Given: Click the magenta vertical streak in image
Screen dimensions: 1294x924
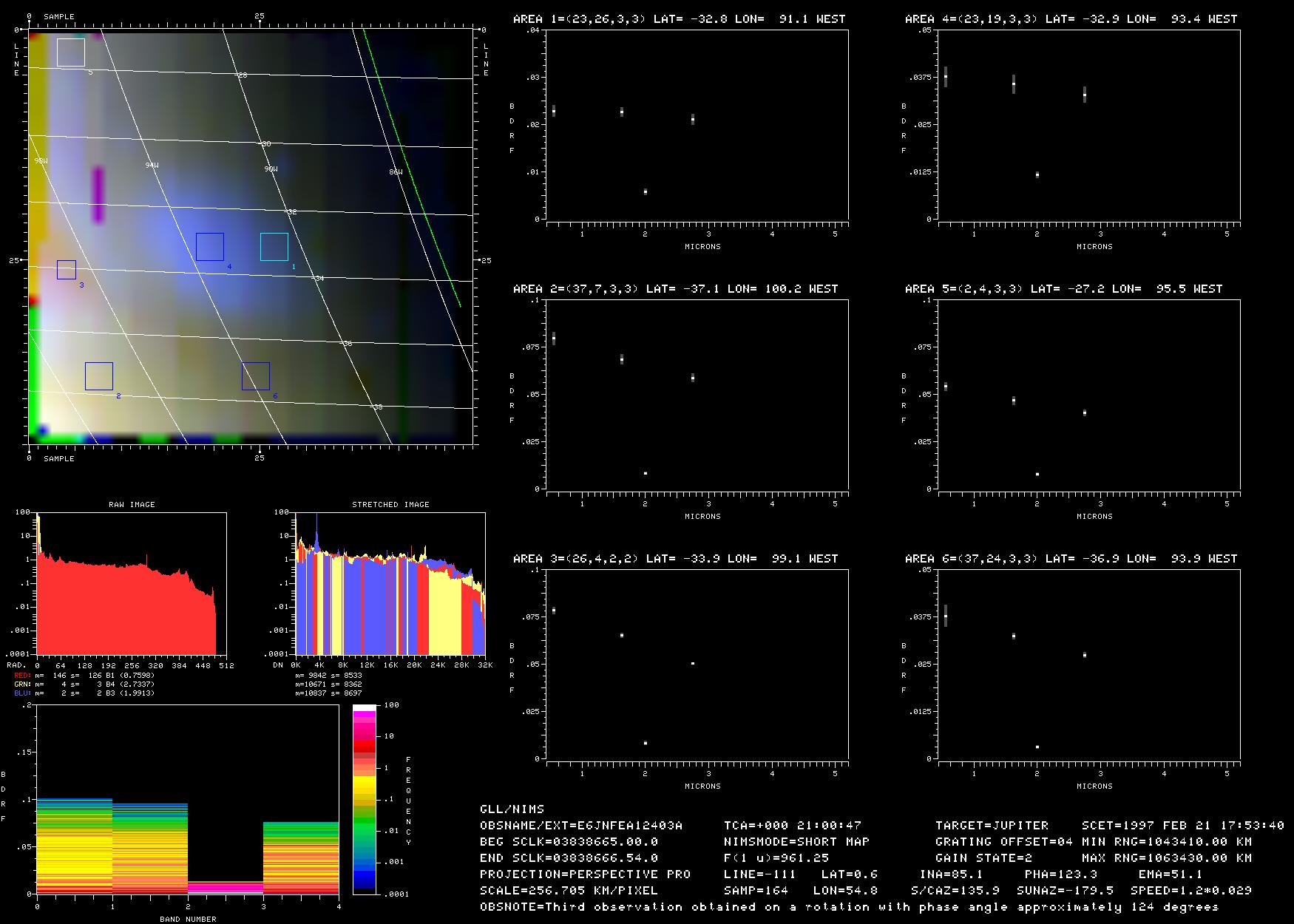Looking at the screenshot, I should [98, 194].
